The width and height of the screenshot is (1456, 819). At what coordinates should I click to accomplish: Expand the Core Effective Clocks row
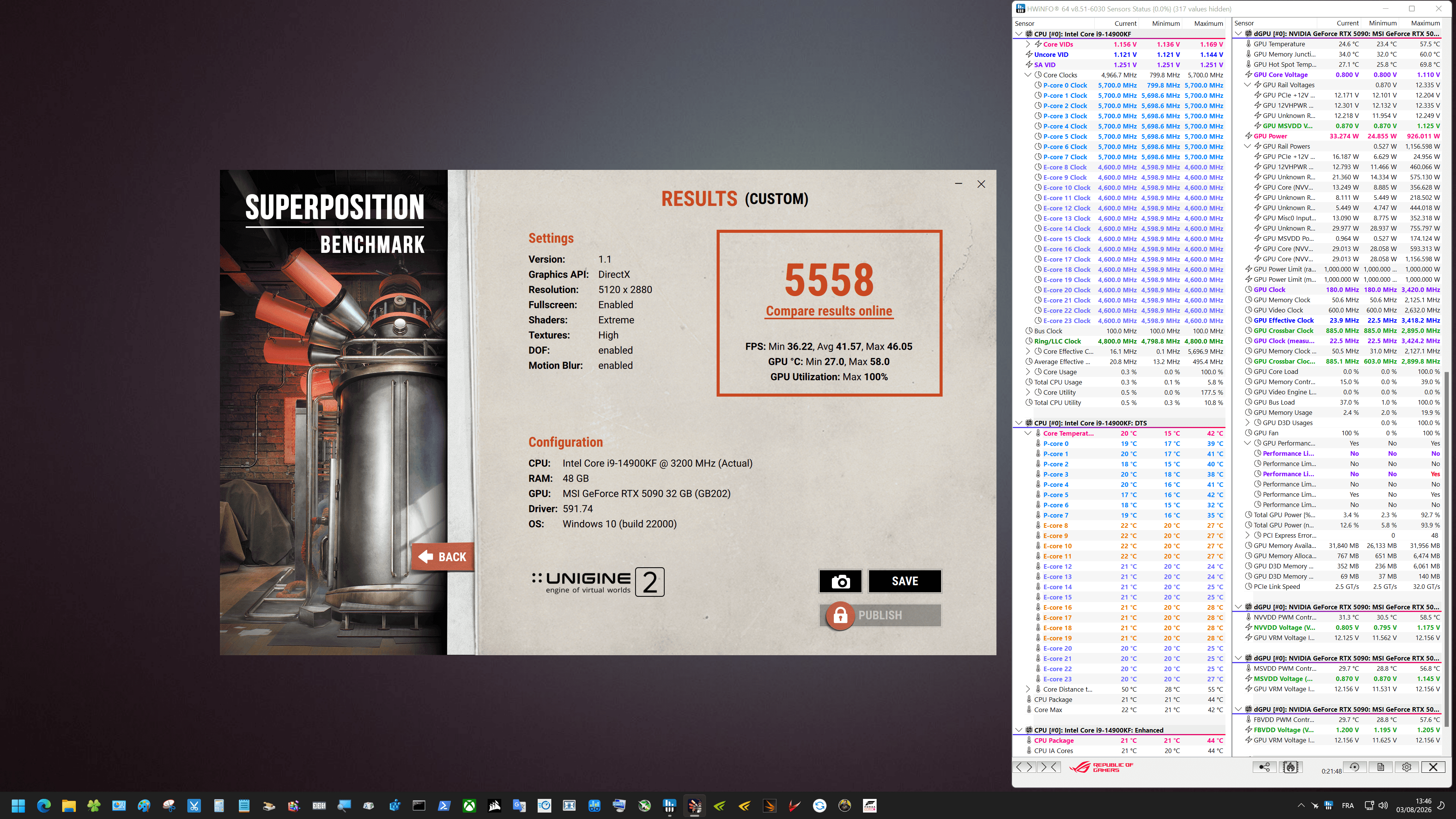tap(1028, 351)
